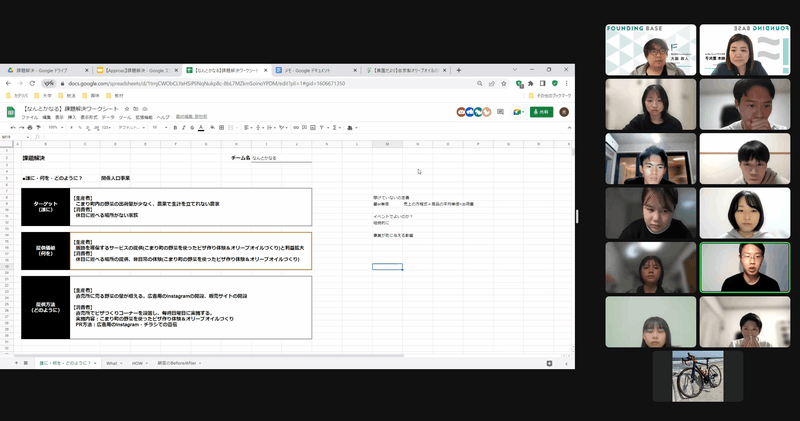800x421 pixels.
Task: Add a new sheet with plus button
Action: pyautogui.click(x=16, y=363)
